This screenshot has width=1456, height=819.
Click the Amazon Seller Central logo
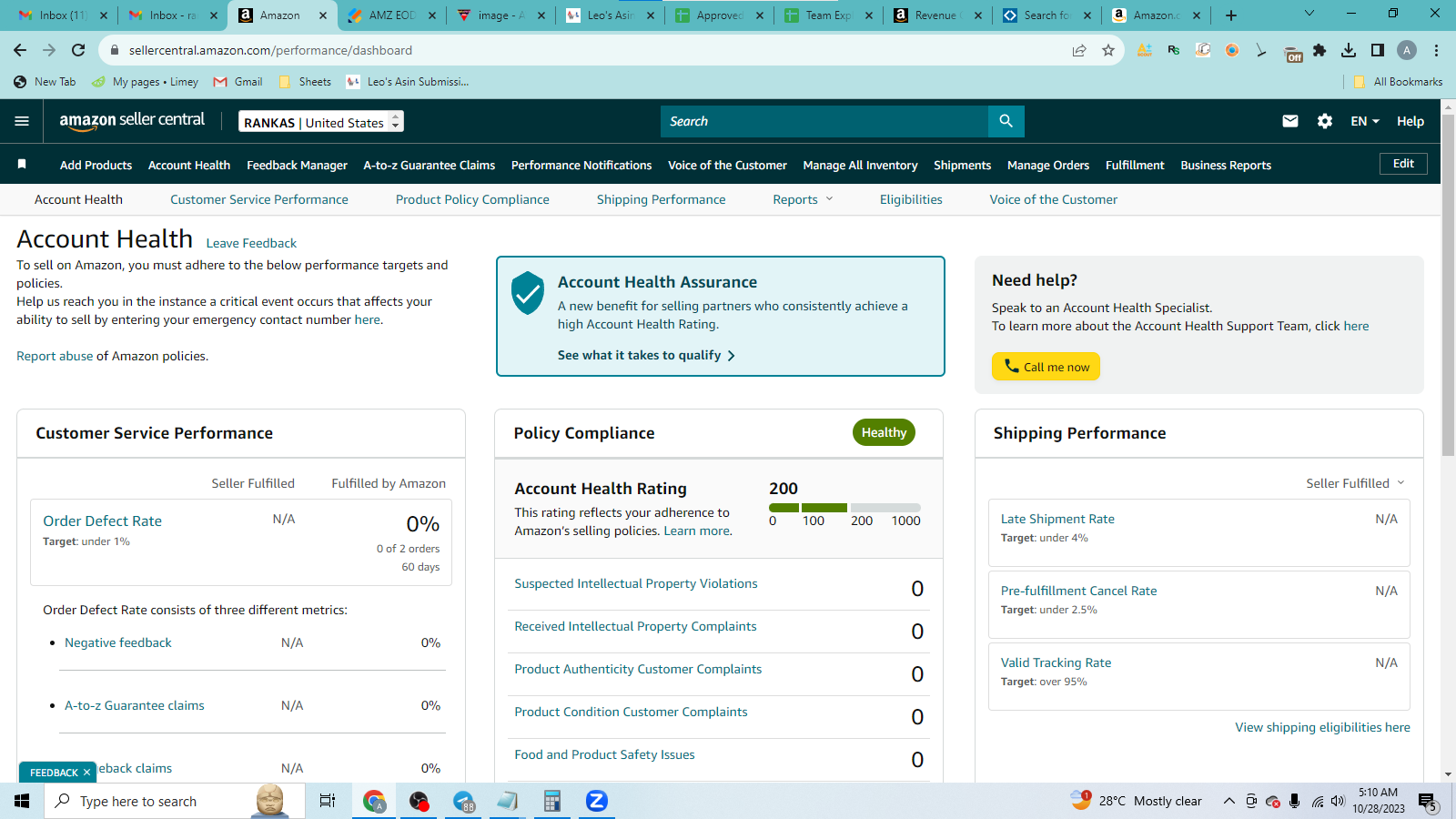[x=132, y=121]
